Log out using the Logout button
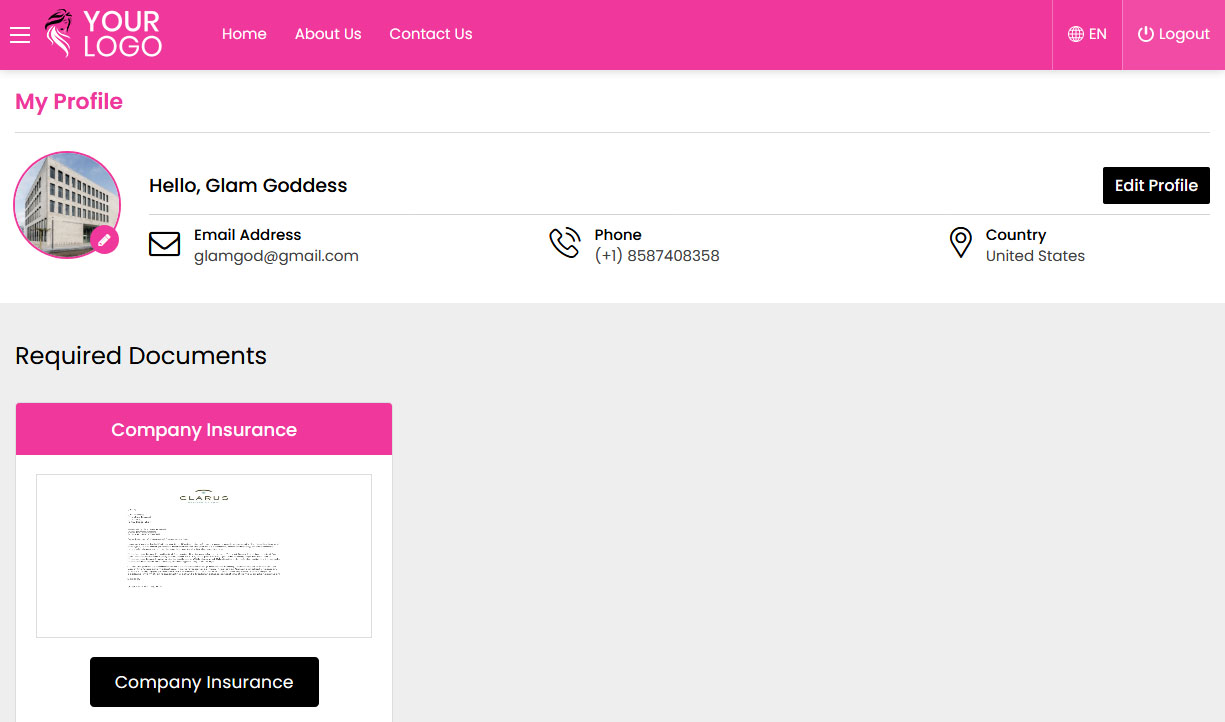1225x722 pixels. click(x=1174, y=34)
